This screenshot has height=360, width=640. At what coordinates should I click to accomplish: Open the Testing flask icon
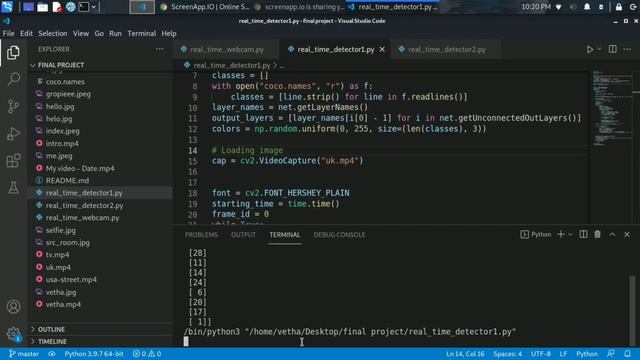point(13,187)
